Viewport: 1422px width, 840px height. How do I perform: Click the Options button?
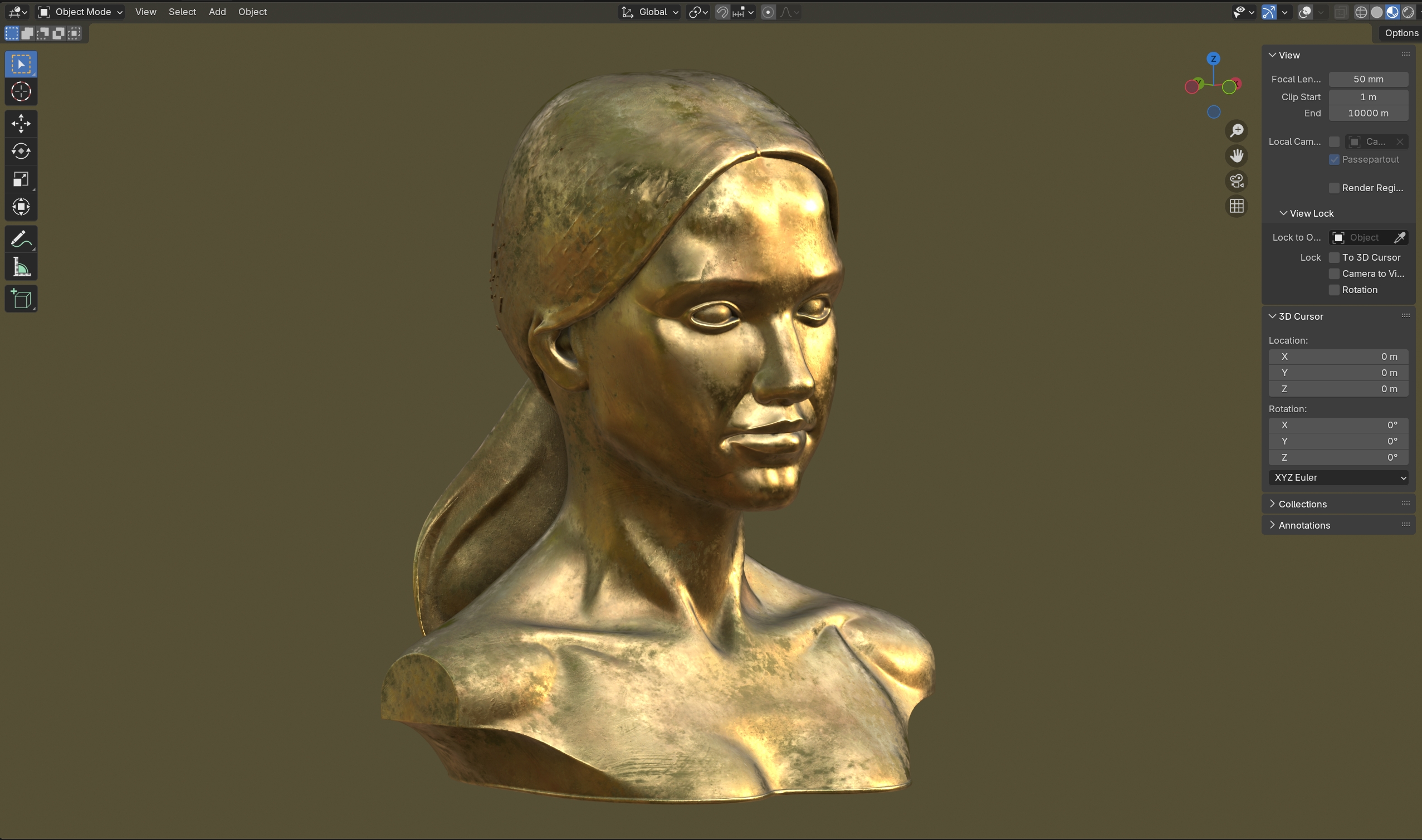click(x=1400, y=33)
